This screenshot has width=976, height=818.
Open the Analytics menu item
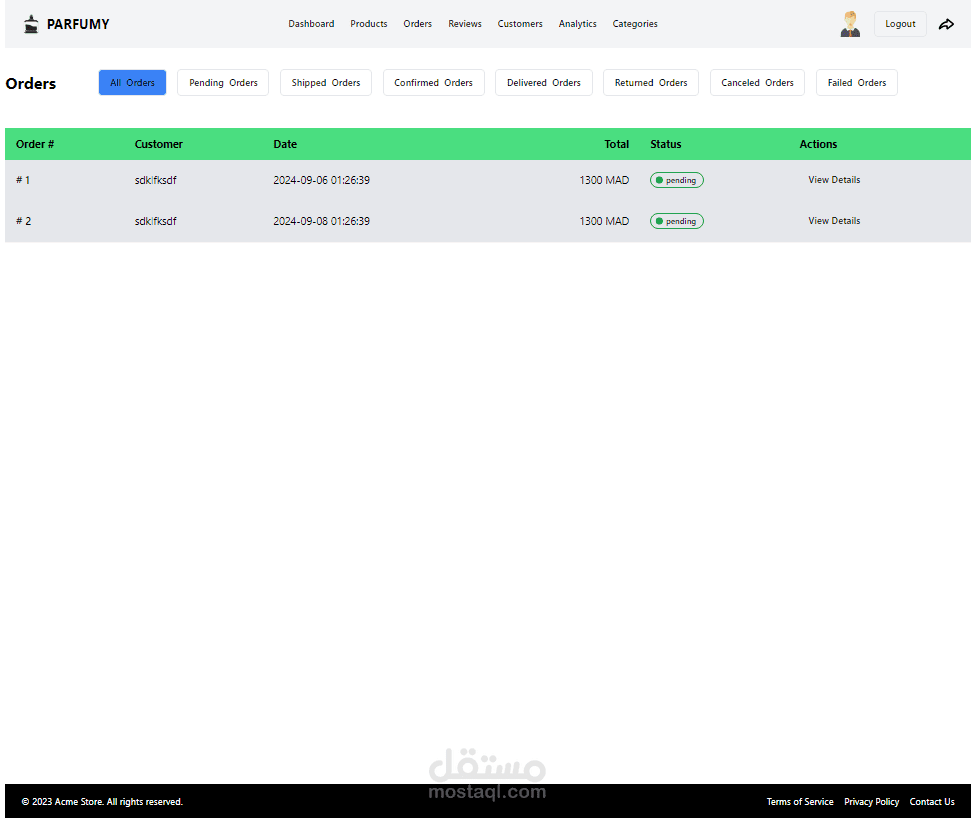[578, 24]
